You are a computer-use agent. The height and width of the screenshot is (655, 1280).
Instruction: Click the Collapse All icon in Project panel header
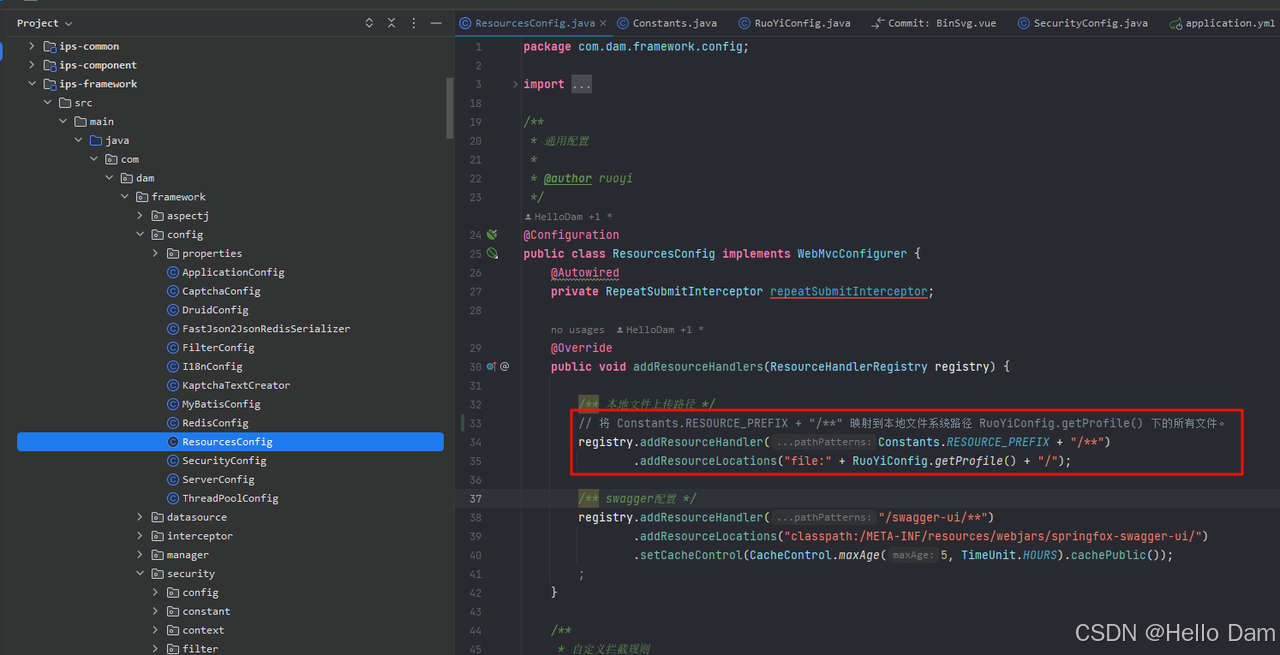tap(391, 23)
